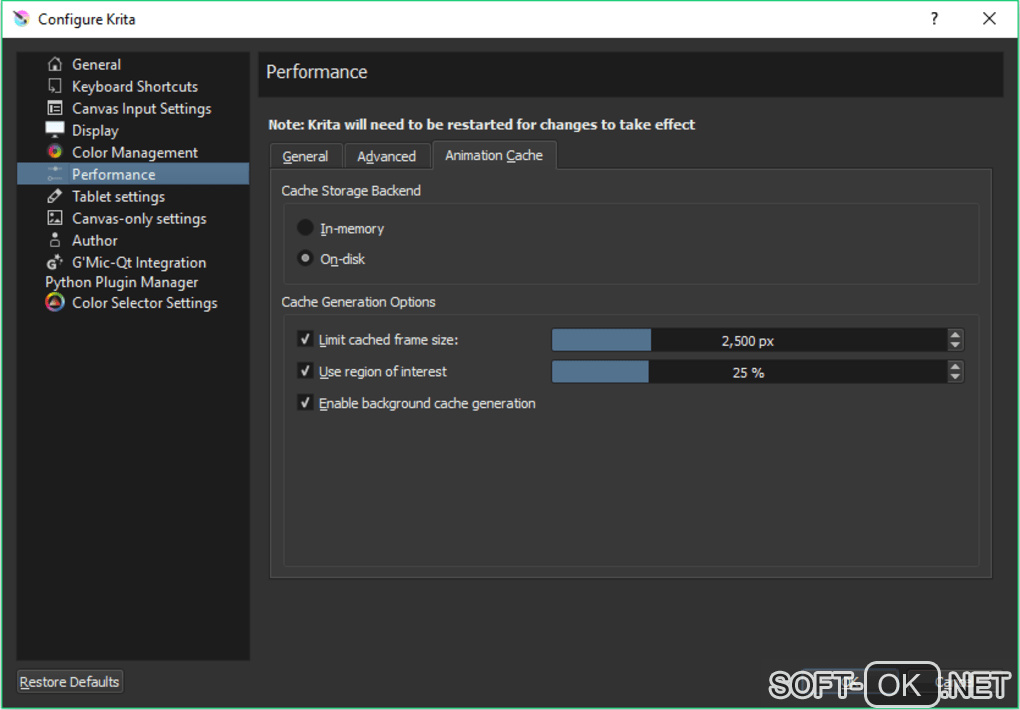Click the Krita logo in title bar
1020x710 pixels.
point(21,19)
